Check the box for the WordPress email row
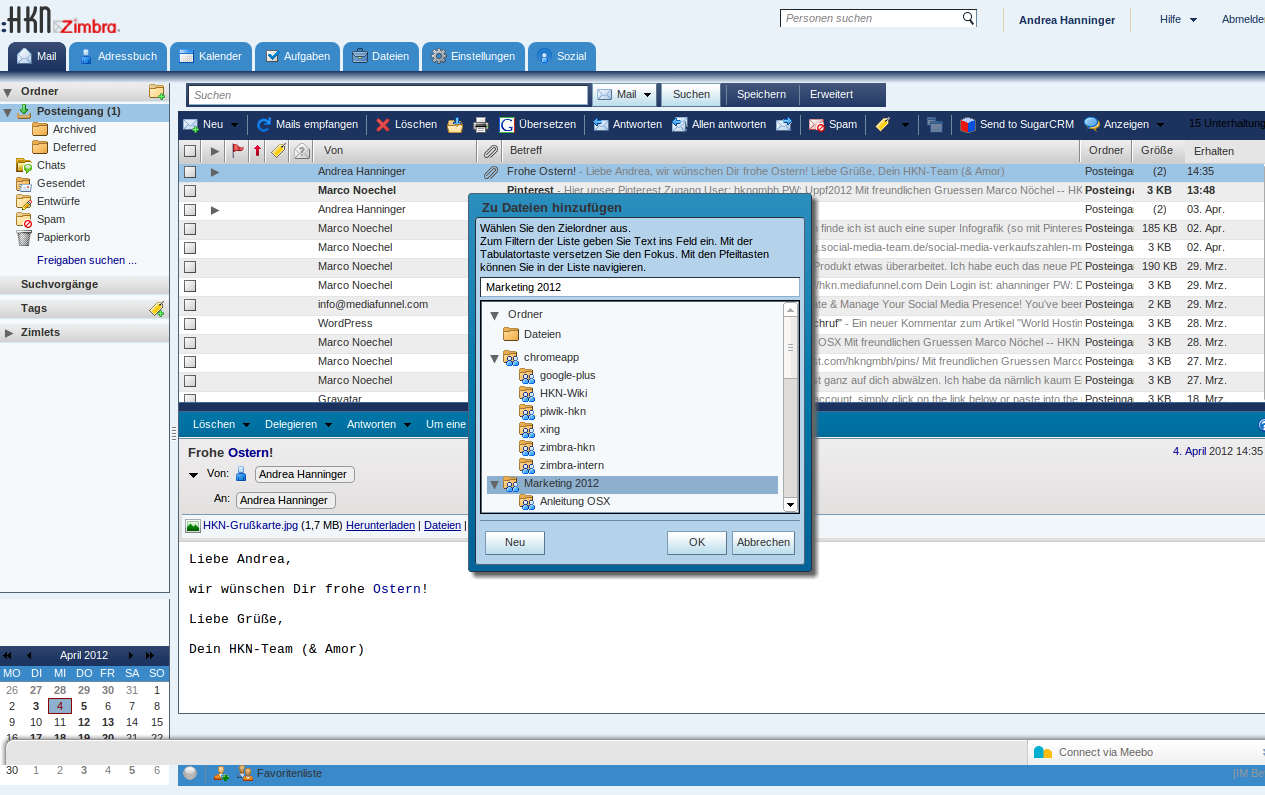Screen dimensions: 1265x795 190,323
